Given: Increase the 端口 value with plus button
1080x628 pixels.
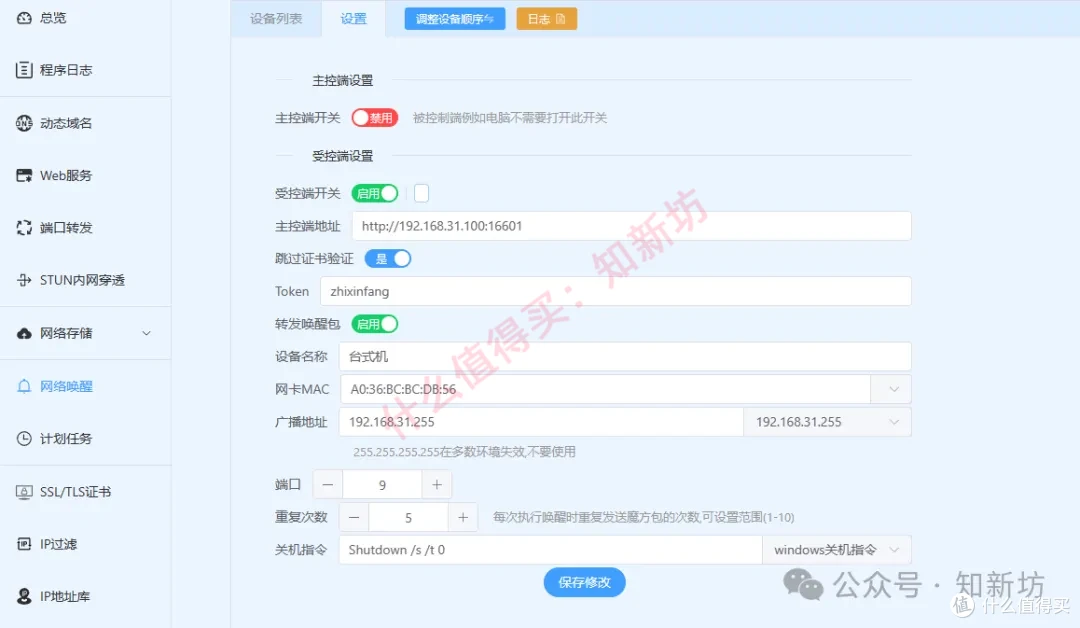Looking at the screenshot, I should click(x=437, y=485).
